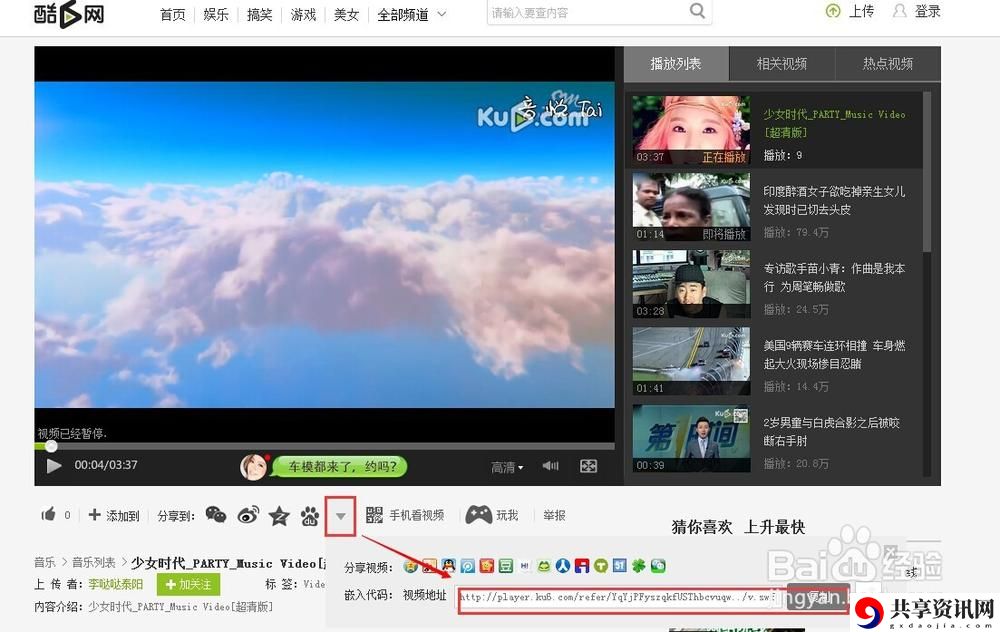The width and height of the screenshot is (1000, 632).
Task: Share video via Douban 豆 icon
Action: (x=506, y=565)
